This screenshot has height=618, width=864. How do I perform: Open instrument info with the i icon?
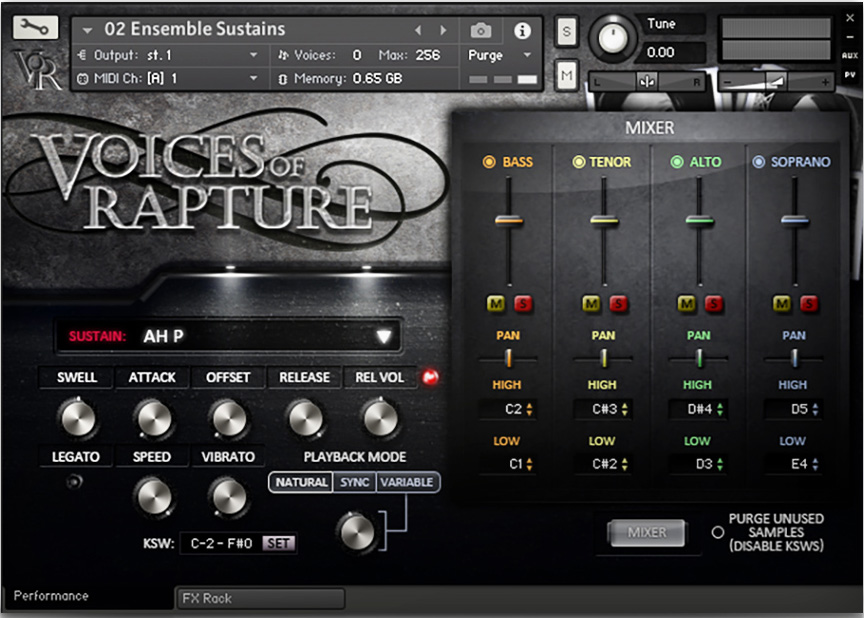(x=522, y=30)
